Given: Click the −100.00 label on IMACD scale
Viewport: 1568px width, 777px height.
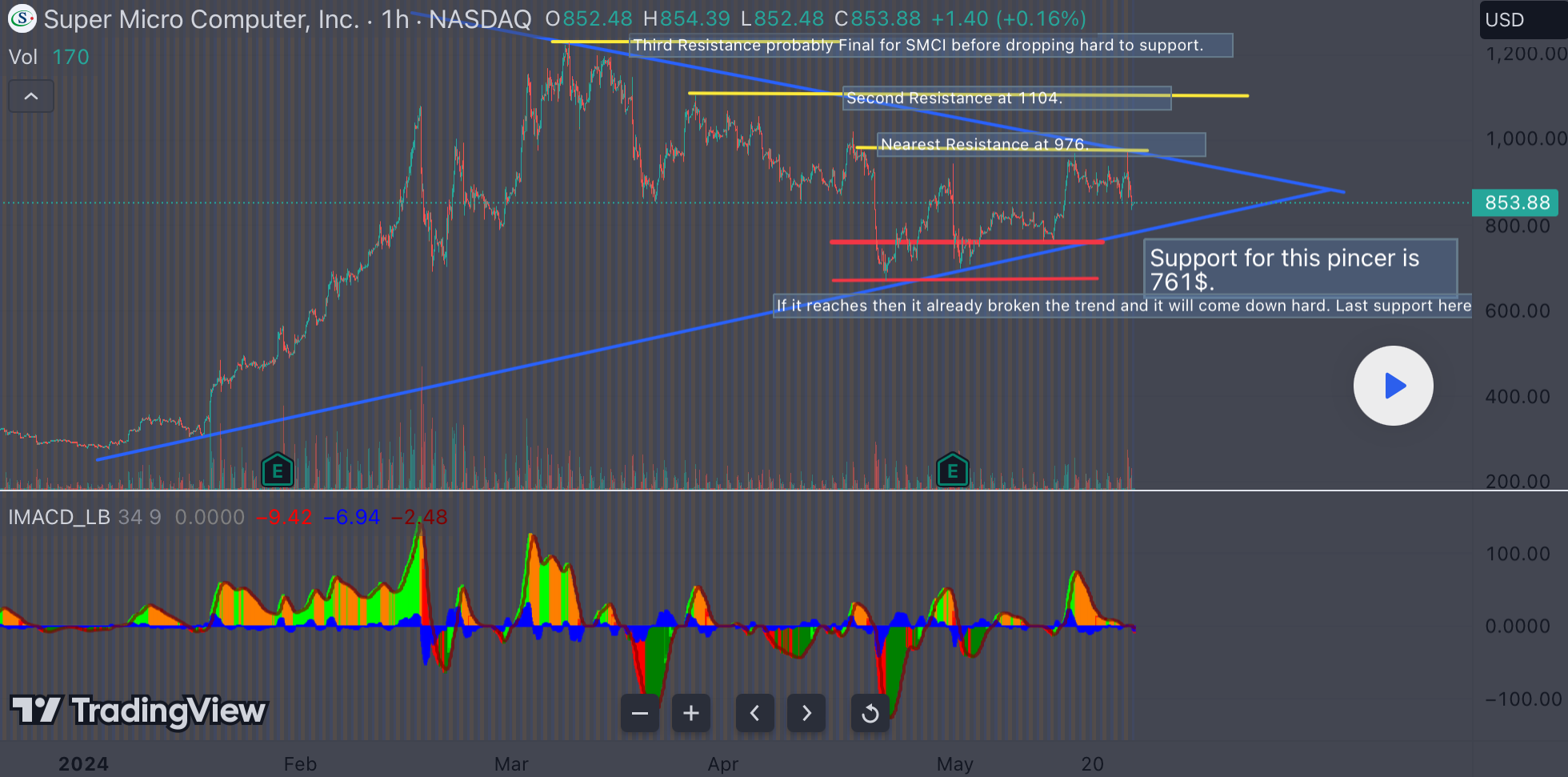Looking at the screenshot, I should [1523, 699].
